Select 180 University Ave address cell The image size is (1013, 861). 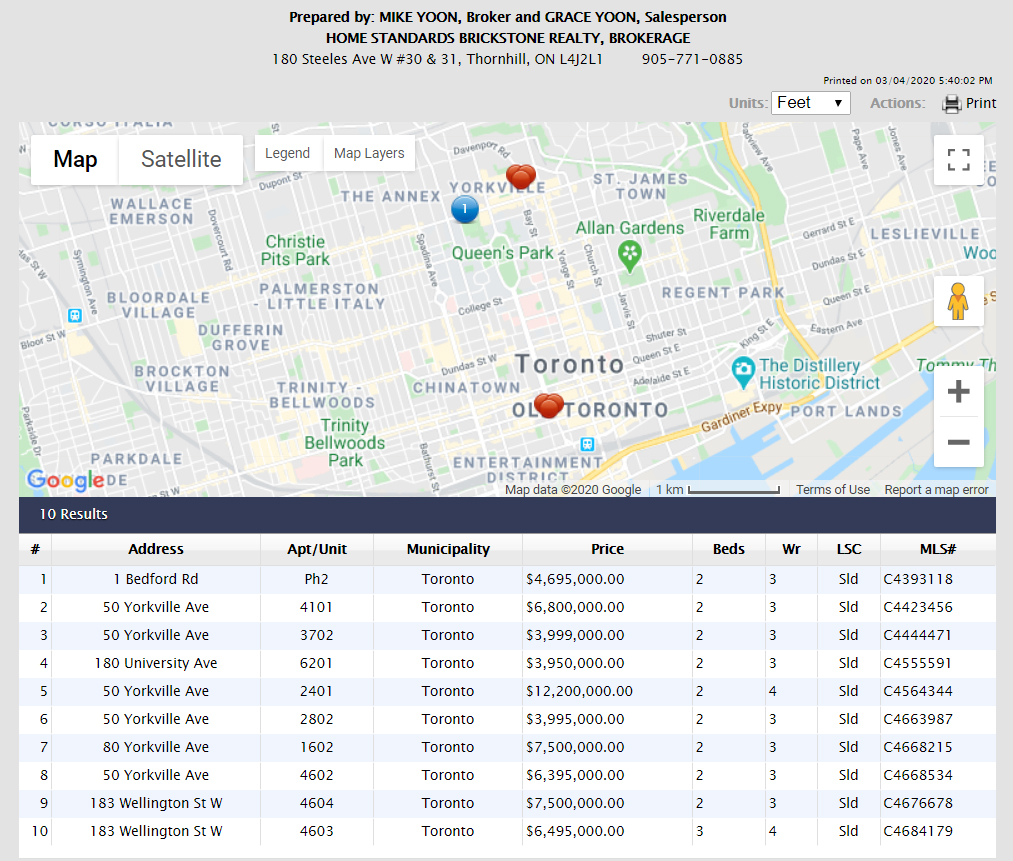point(156,663)
